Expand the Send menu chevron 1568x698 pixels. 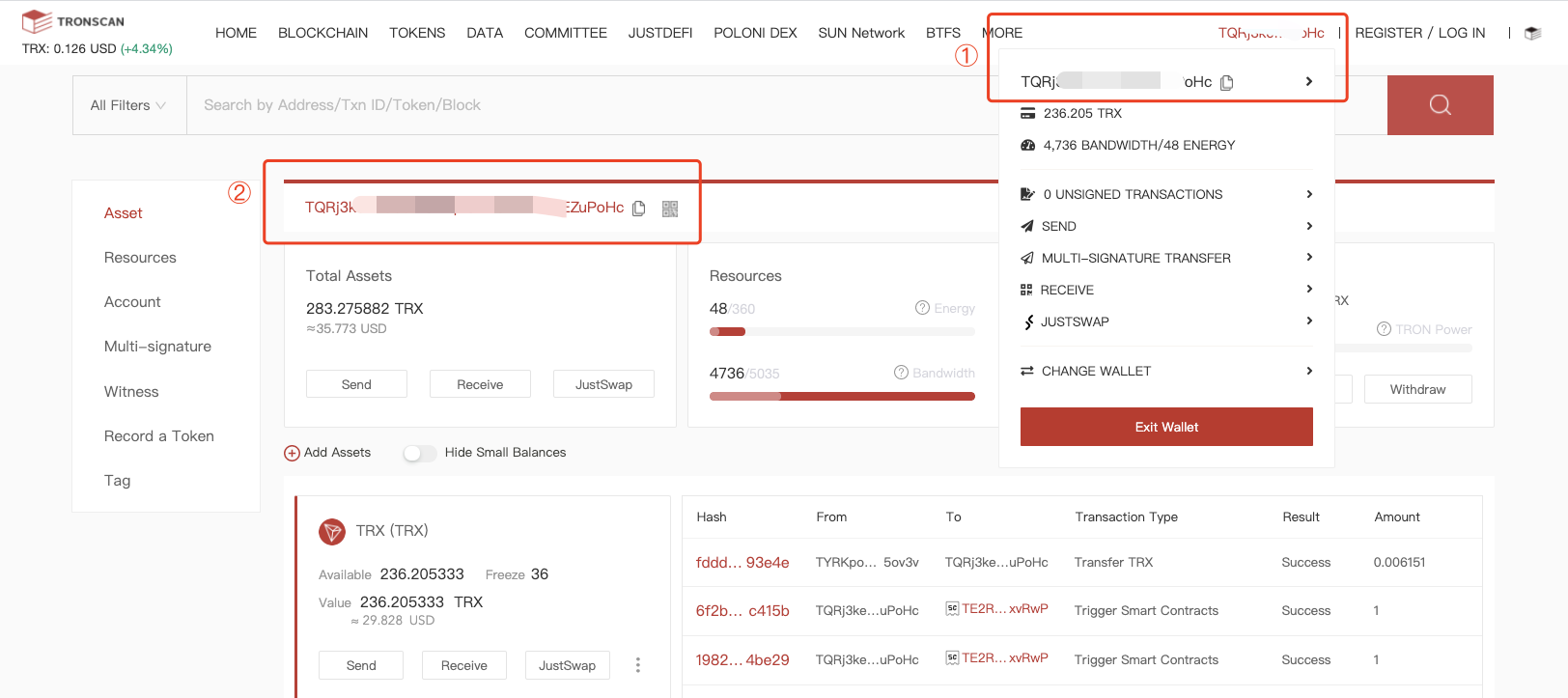[1308, 226]
